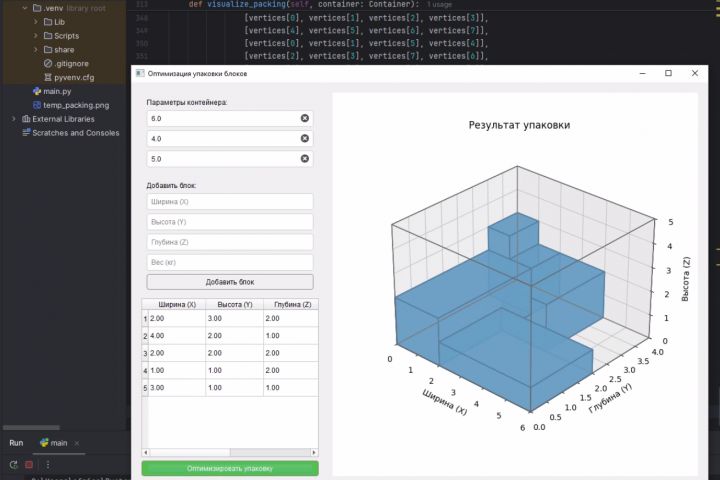Viewport: 720px width, 480px height.
Task: Clear the 6.0 container field
Action: pyautogui.click(x=304, y=119)
